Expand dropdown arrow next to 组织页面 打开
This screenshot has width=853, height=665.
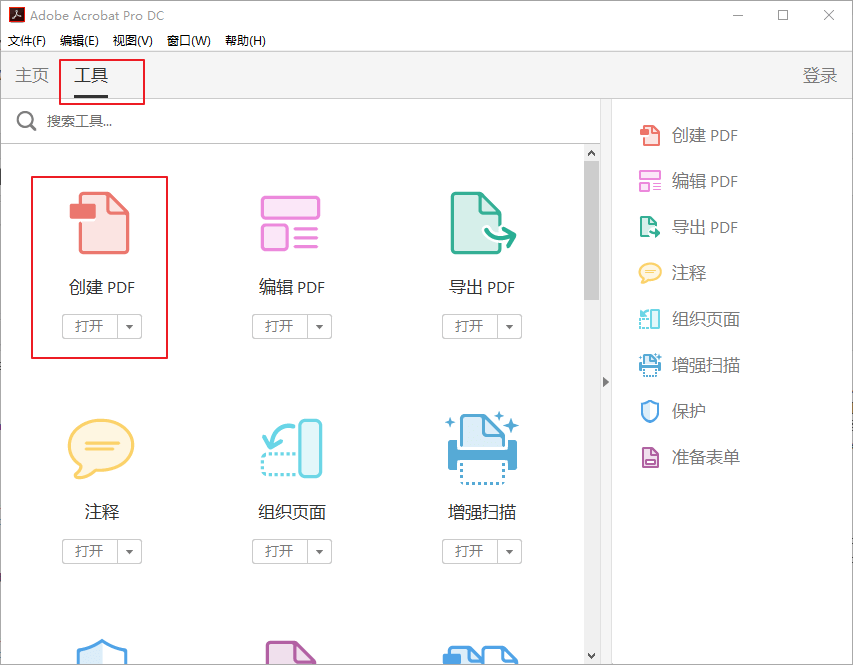(x=319, y=551)
